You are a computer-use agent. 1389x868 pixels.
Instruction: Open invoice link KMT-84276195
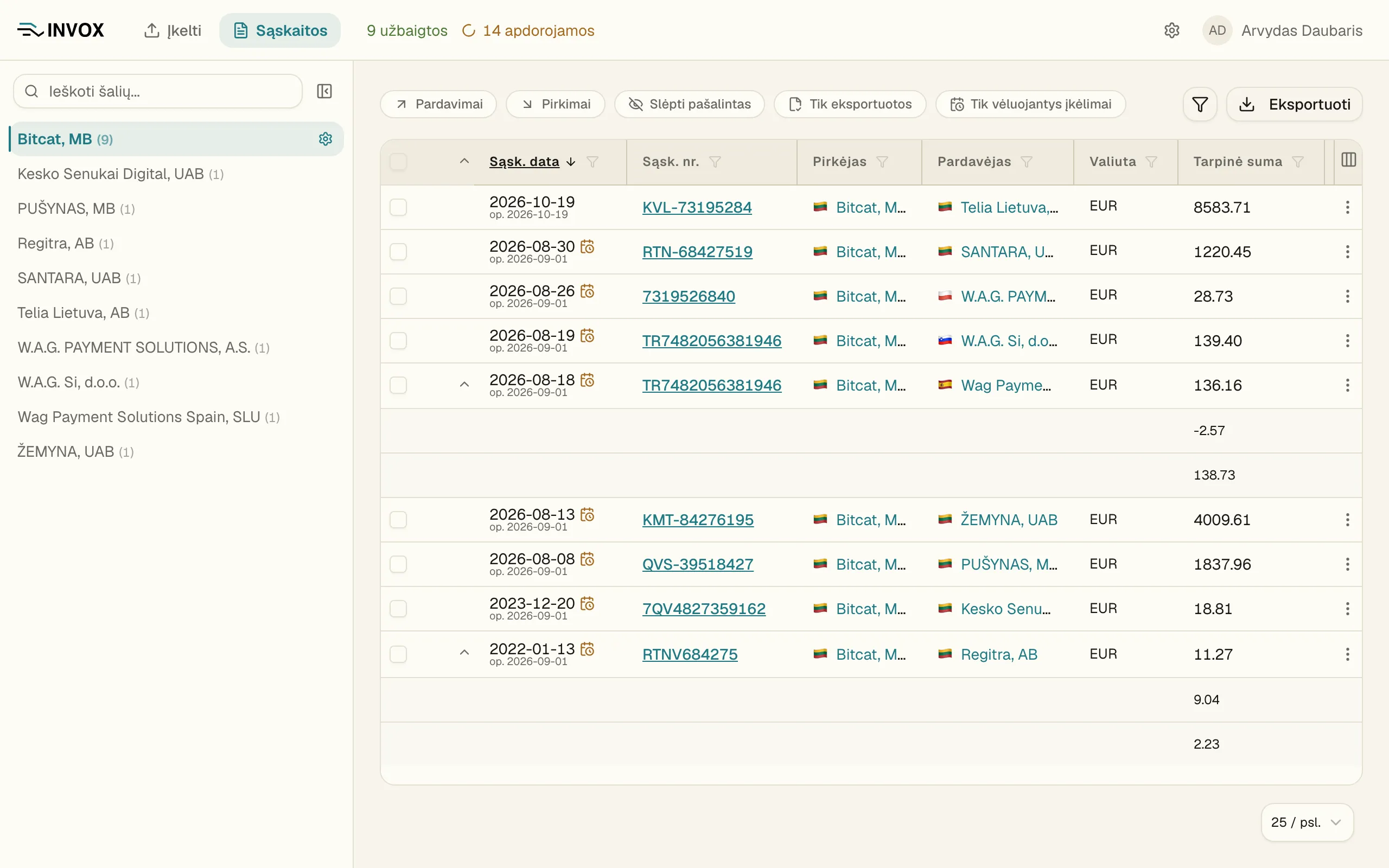coord(698,520)
